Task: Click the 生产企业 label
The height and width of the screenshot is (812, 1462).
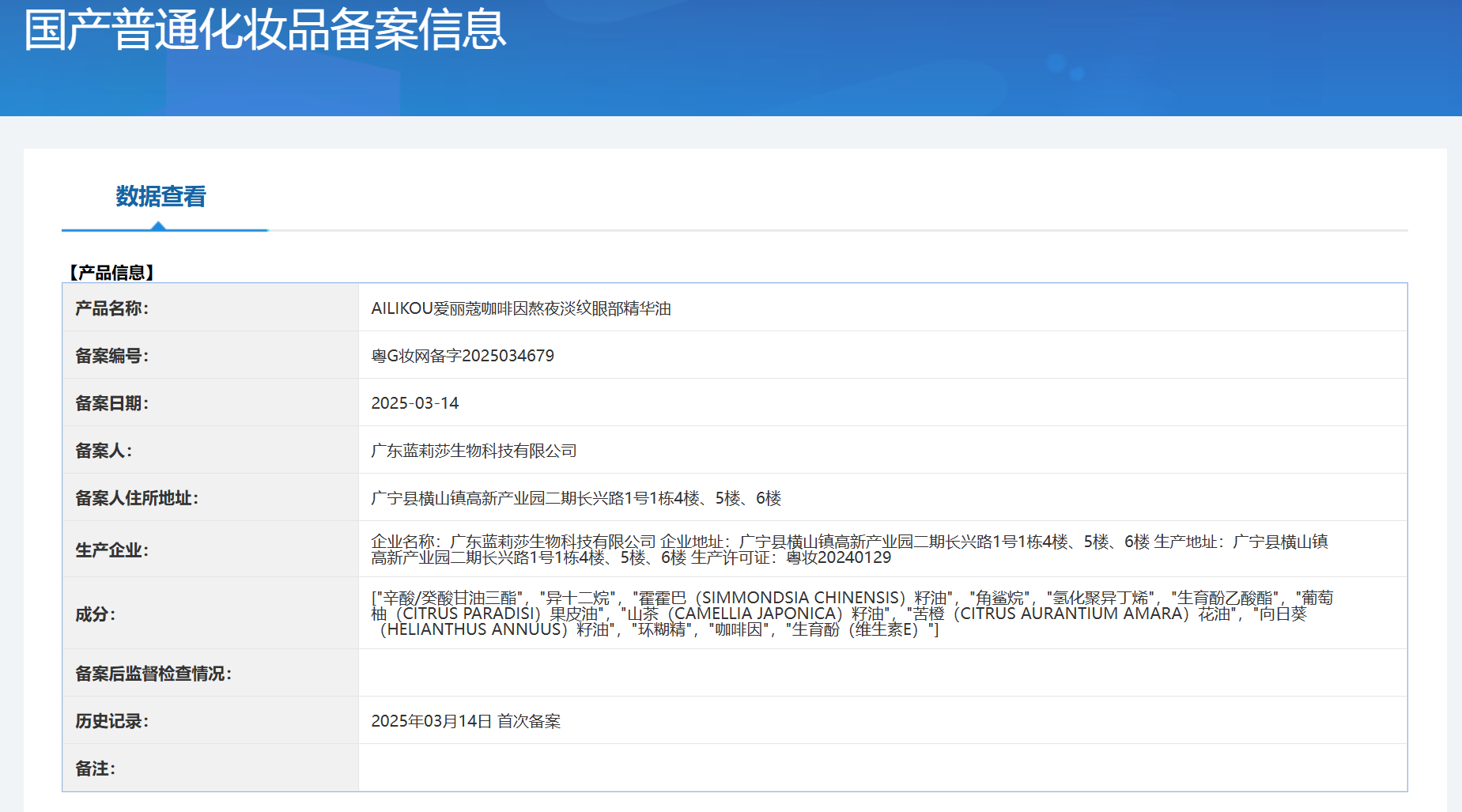Action: click(x=111, y=550)
